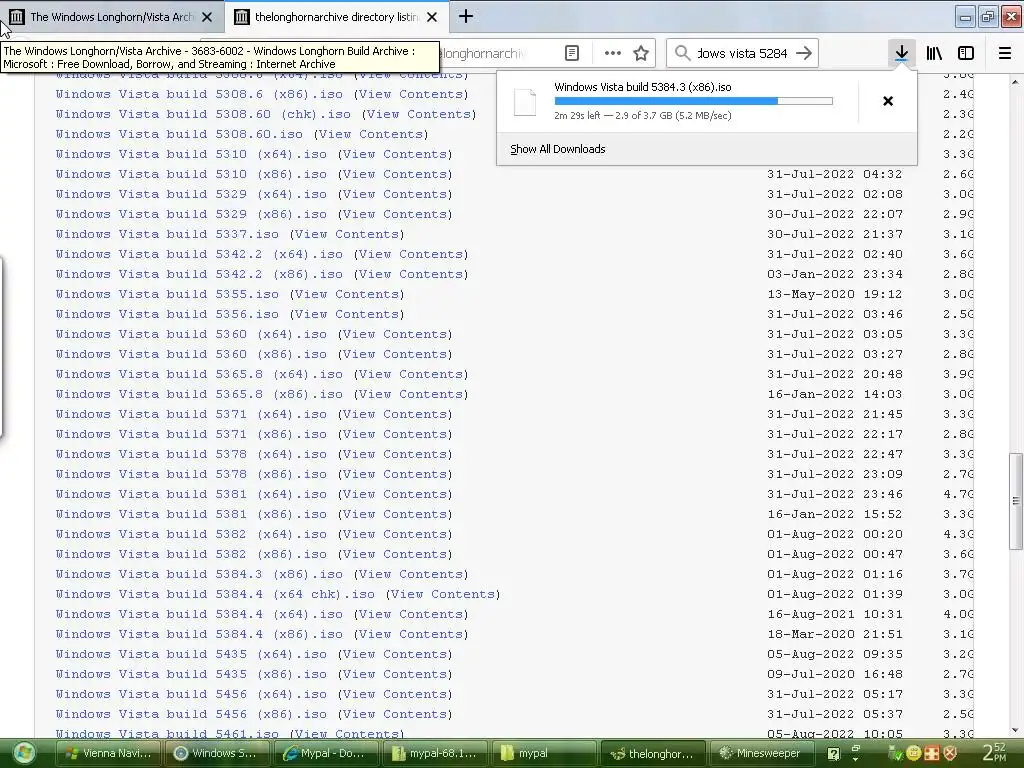
Task: Close the Windows Longhorn/Vista Archive tab
Action: [207, 17]
